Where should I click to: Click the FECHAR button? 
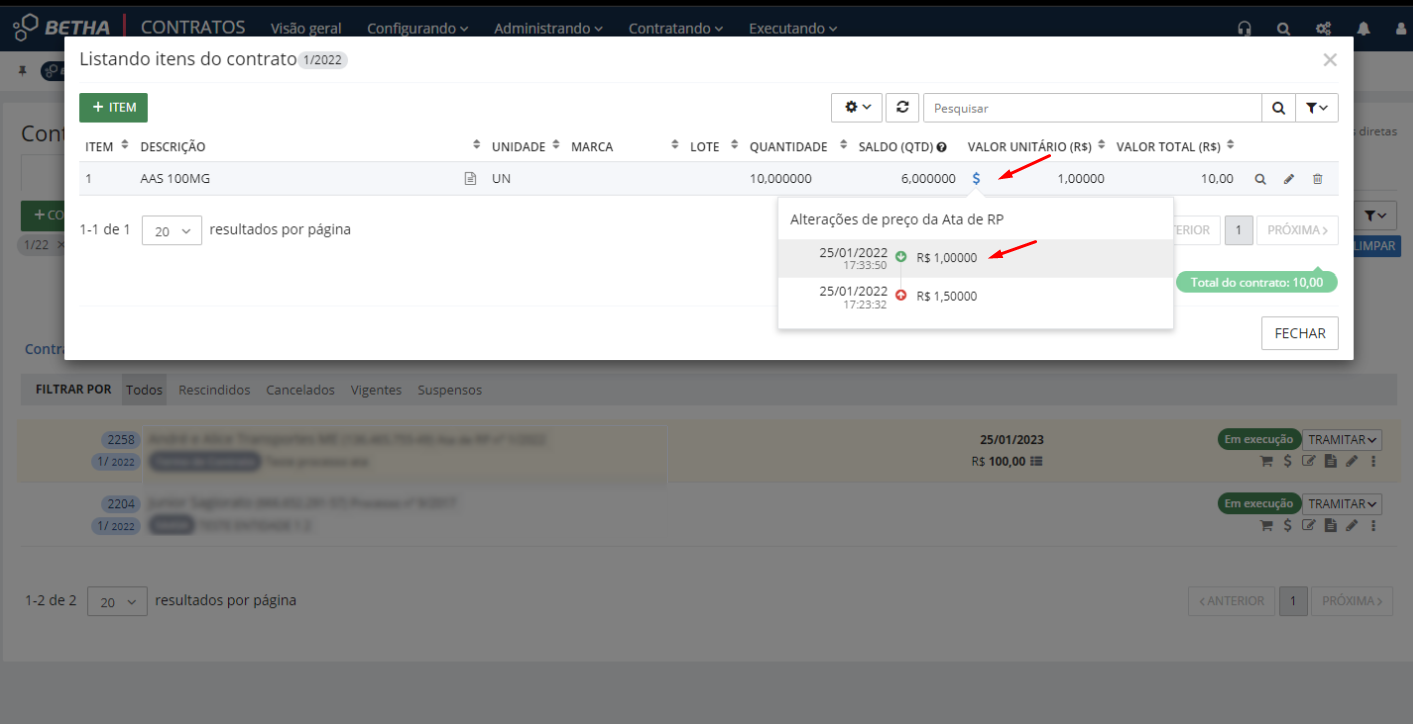coord(1300,333)
